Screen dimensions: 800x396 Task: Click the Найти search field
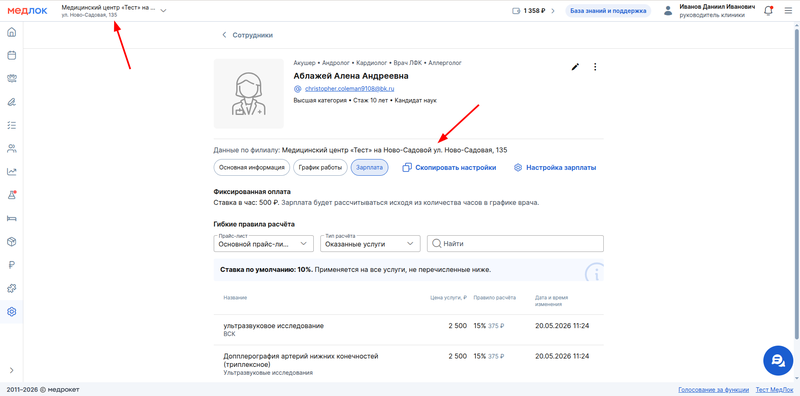[515, 243]
